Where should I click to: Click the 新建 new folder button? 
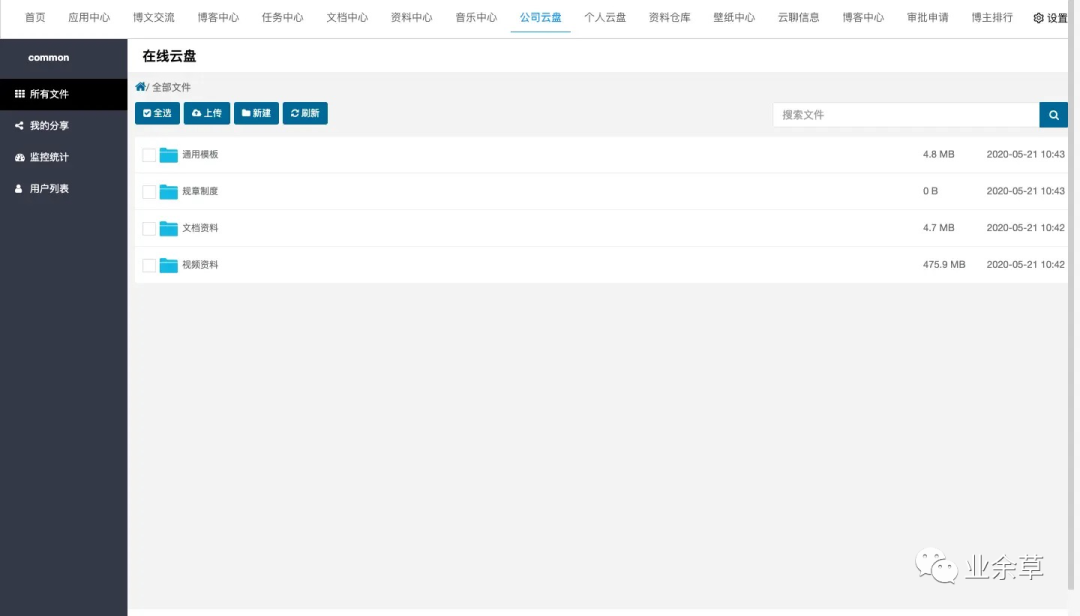(256, 113)
